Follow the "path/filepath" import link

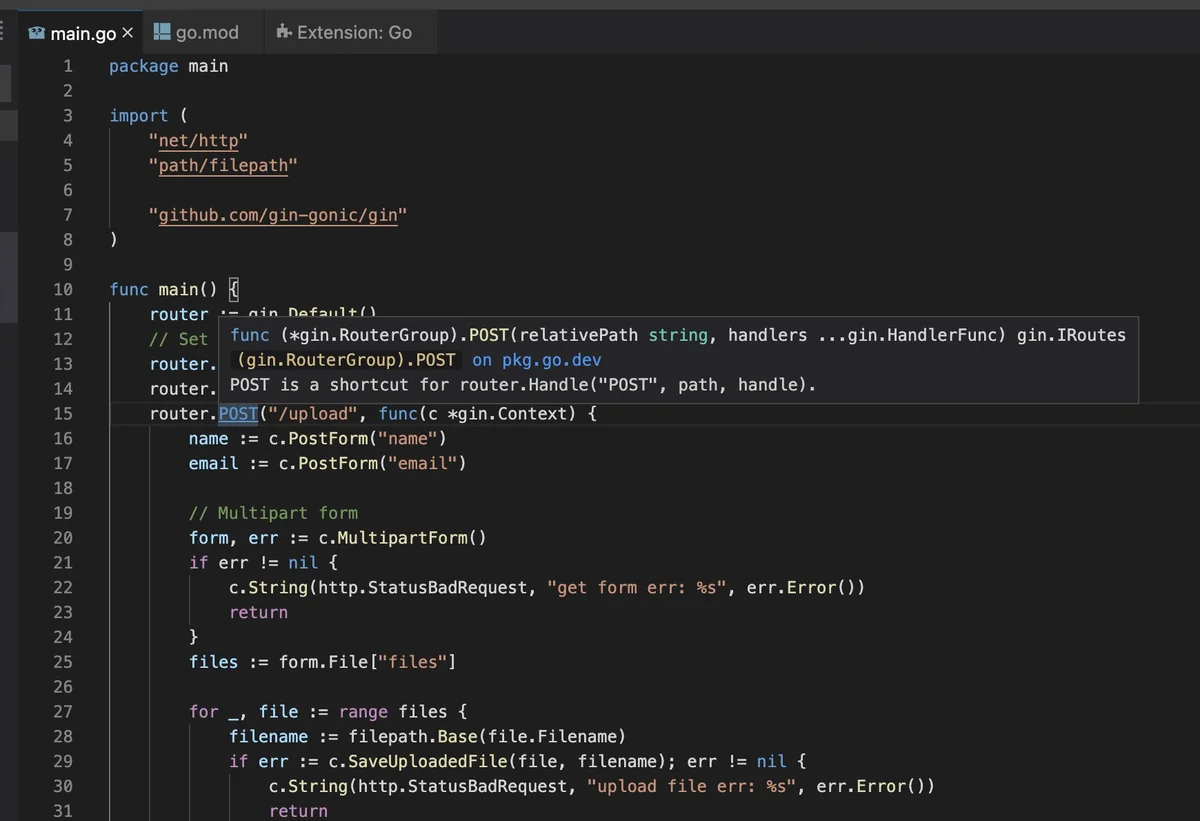click(x=223, y=165)
